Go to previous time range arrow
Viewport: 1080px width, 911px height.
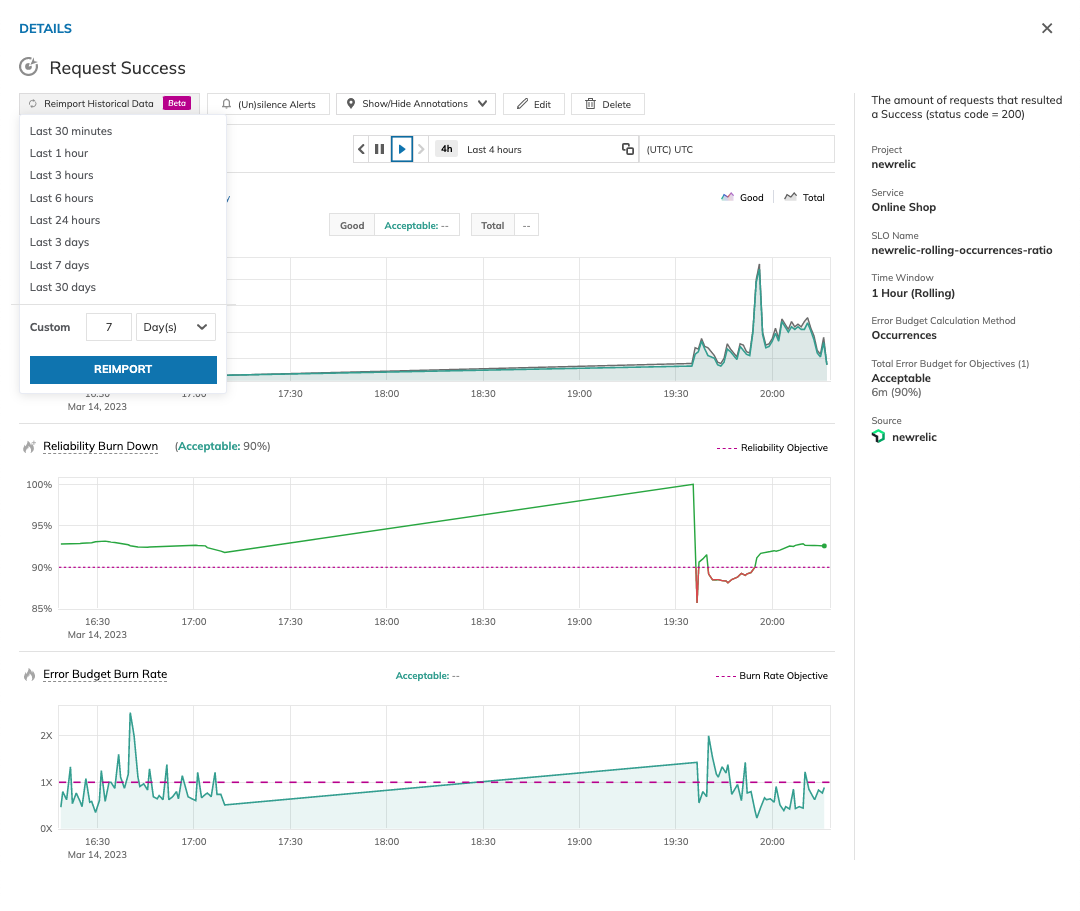pyautogui.click(x=362, y=150)
